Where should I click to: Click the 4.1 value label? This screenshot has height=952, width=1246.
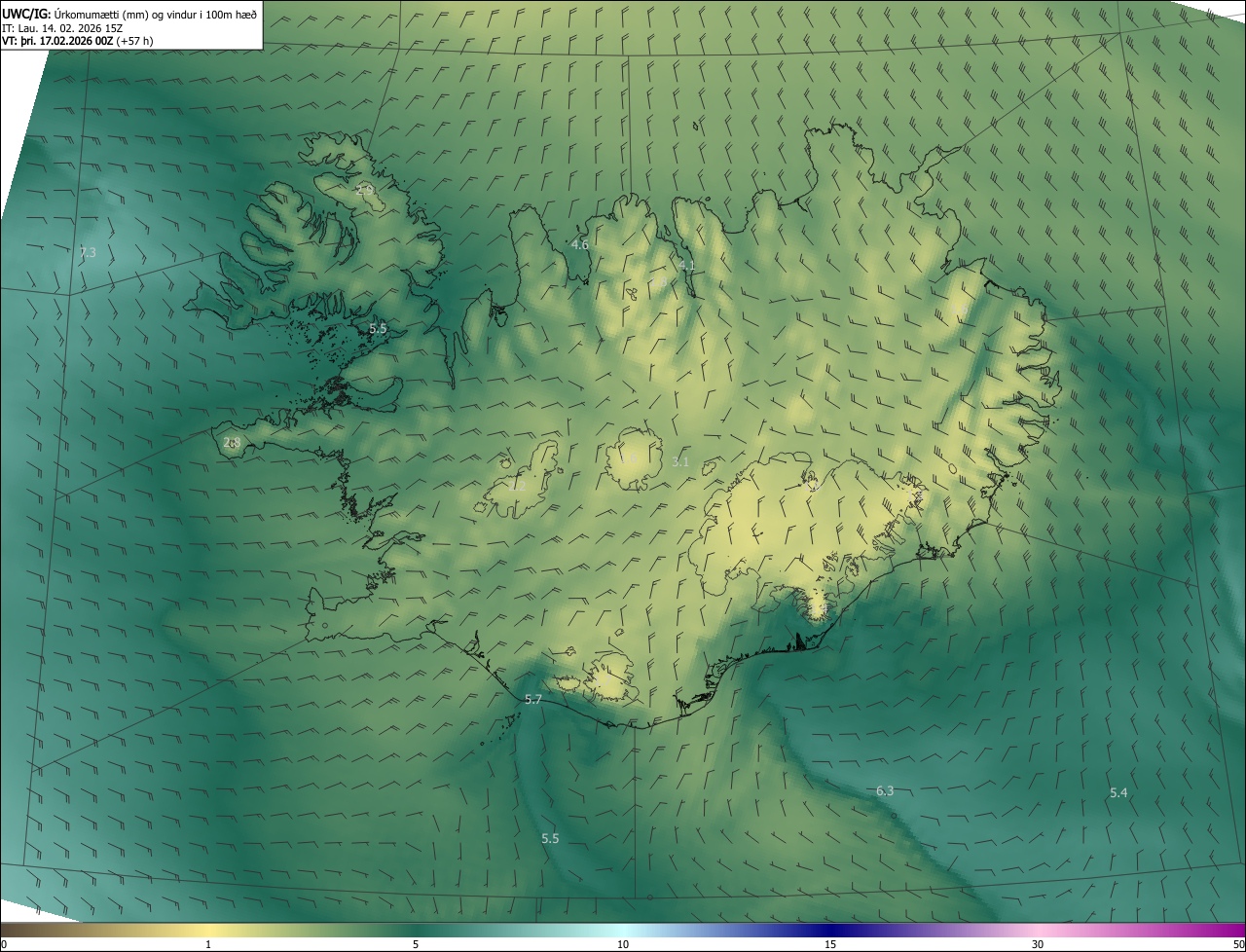(x=687, y=266)
